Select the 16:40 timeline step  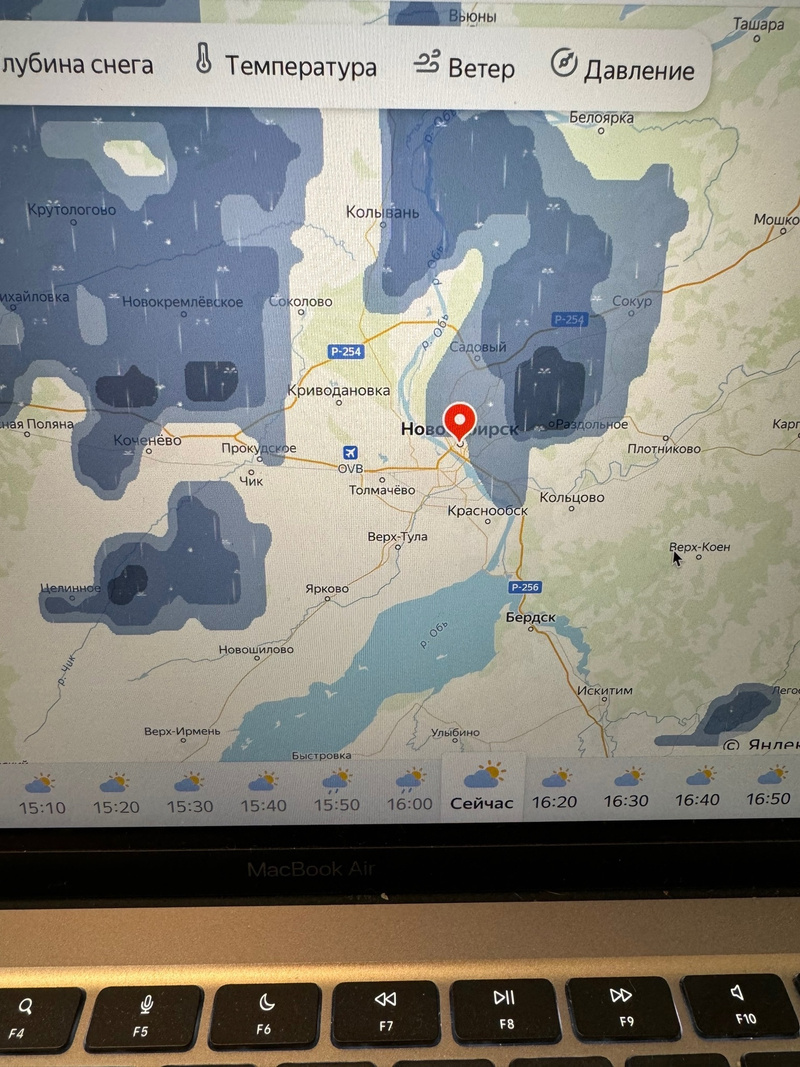(697, 787)
